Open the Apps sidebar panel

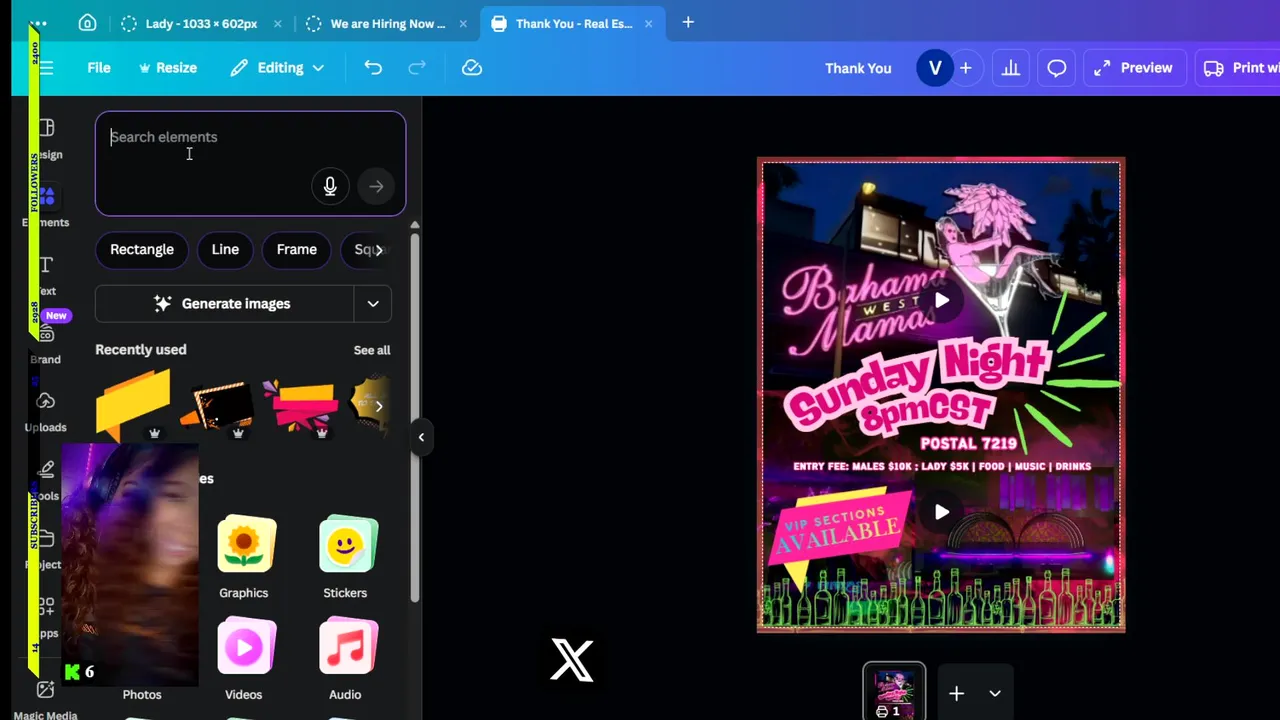[45, 618]
